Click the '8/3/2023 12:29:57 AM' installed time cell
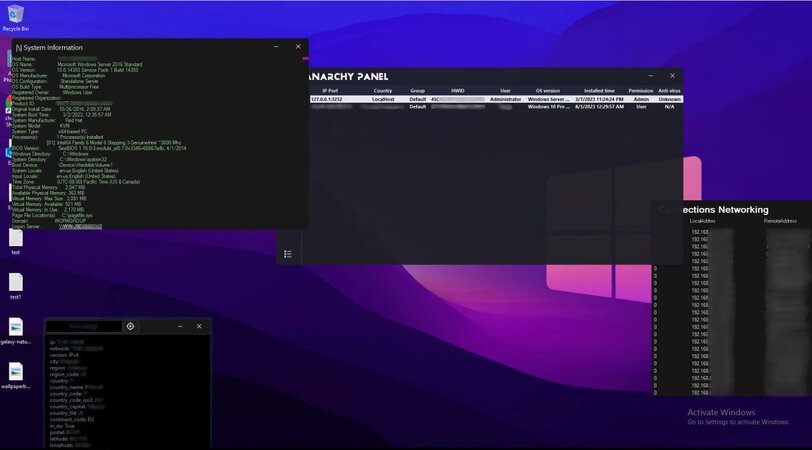The image size is (812, 450). click(599, 107)
